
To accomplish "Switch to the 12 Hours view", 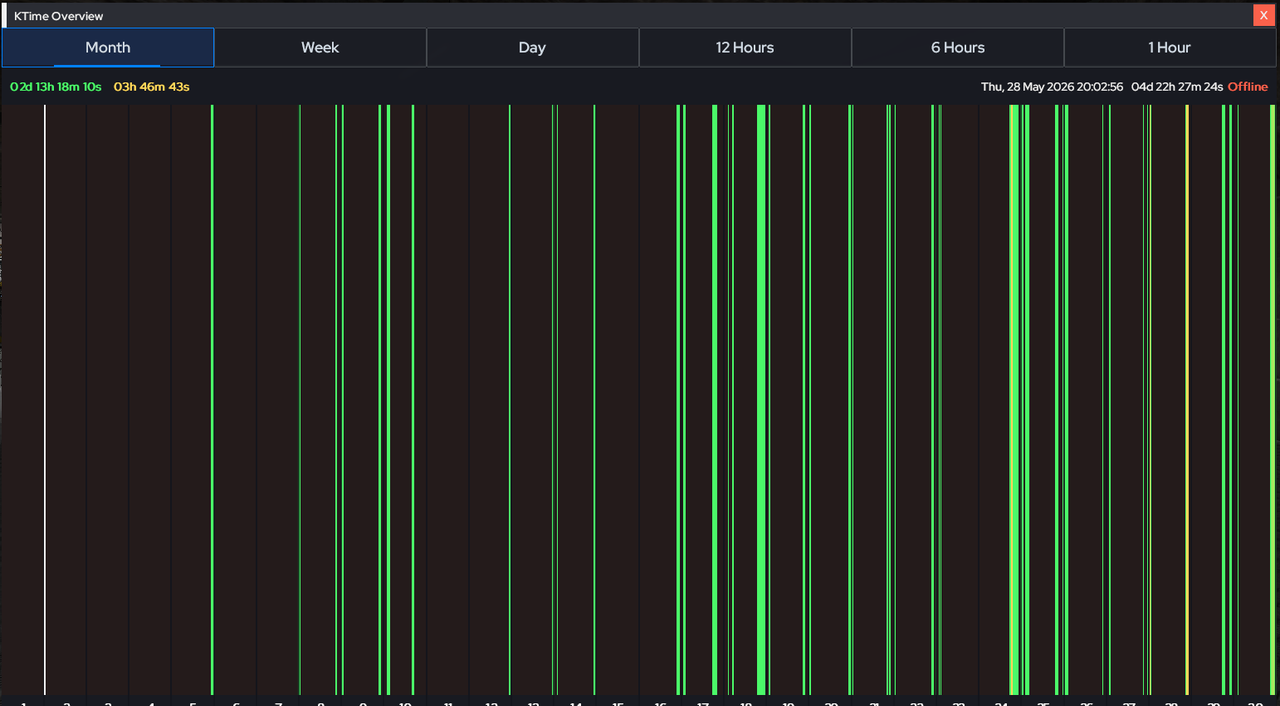I will point(745,47).
